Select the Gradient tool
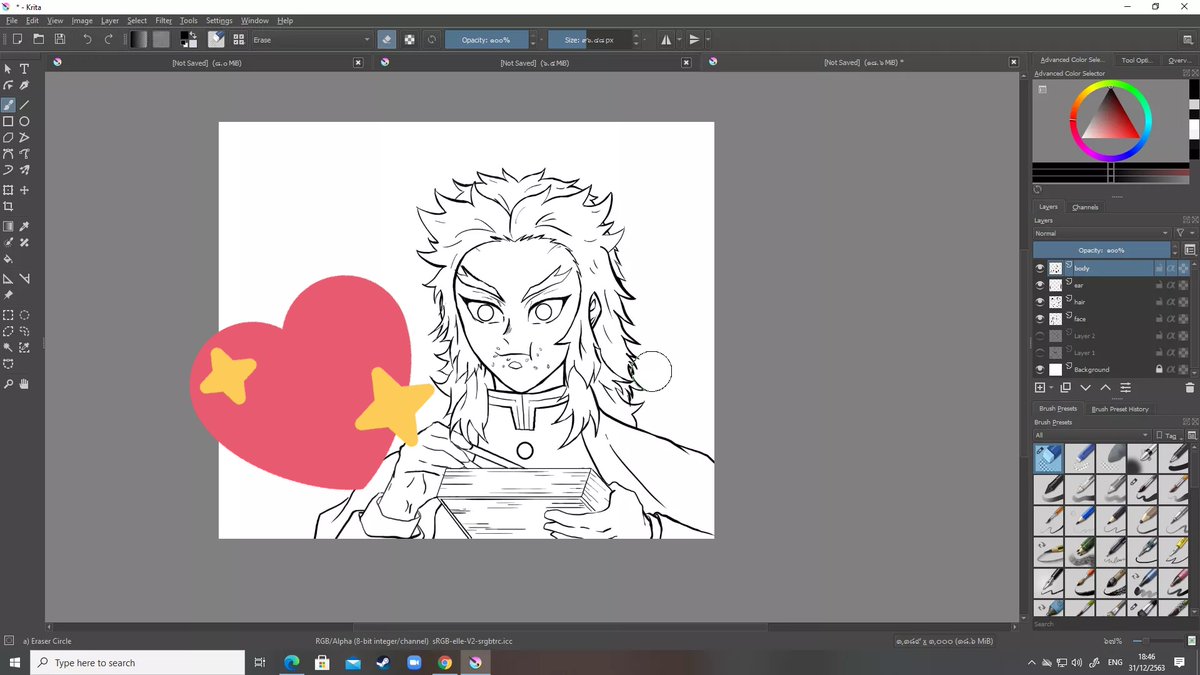1200x675 pixels. [x=8, y=227]
